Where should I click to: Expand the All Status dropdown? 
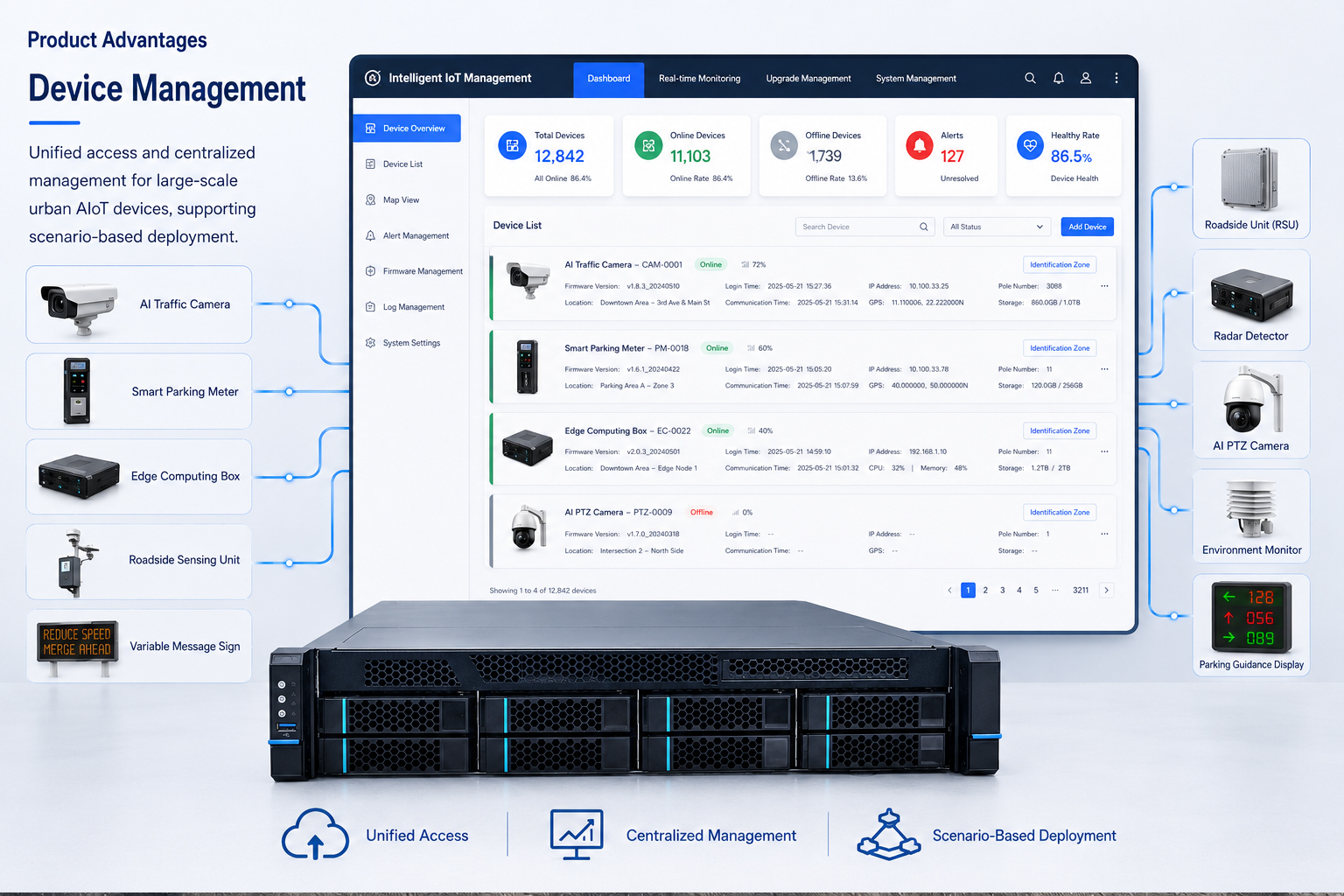click(x=997, y=227)
